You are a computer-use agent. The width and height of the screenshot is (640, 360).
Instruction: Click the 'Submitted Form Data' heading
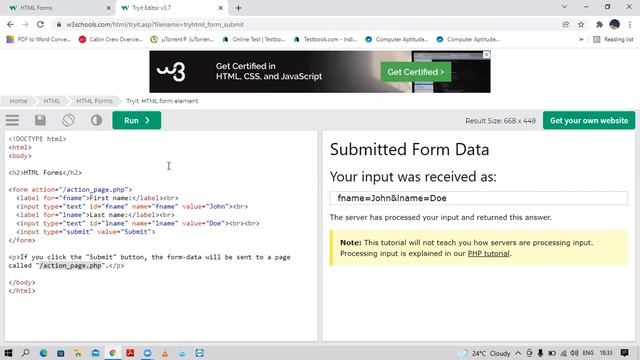coord(409,149)
